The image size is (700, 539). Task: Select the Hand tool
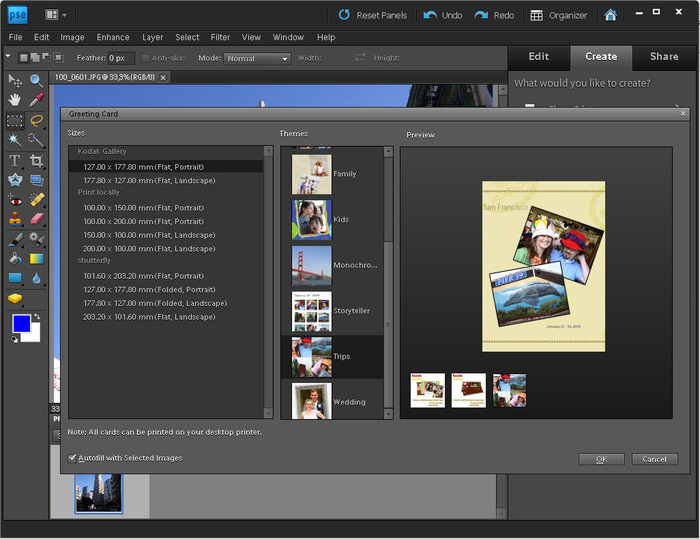point(15,100)
